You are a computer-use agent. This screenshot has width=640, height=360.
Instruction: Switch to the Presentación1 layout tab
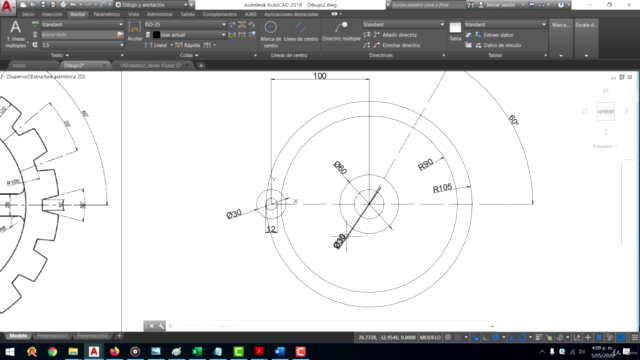[x=52, y=336]
